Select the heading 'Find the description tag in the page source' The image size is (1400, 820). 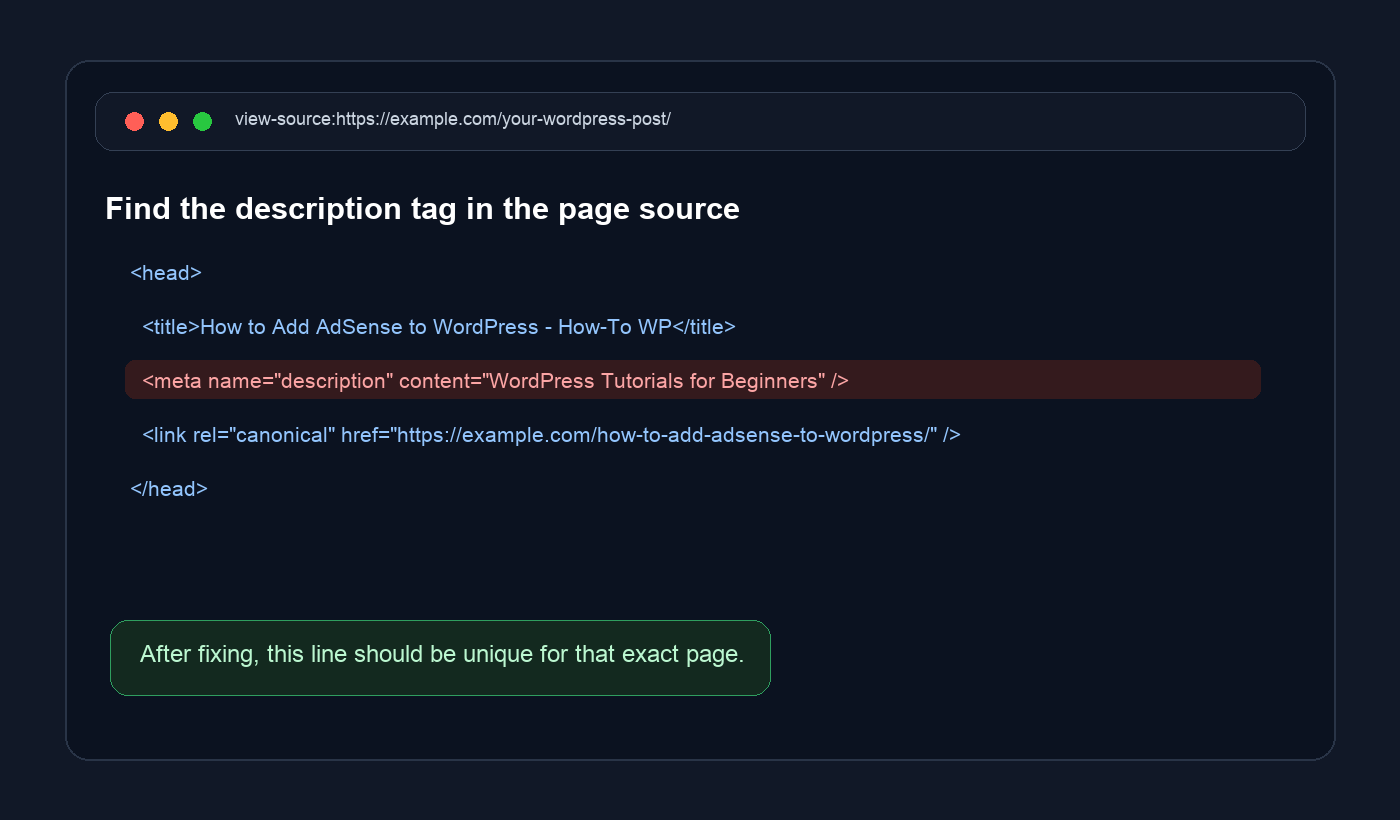pos(422,209)
